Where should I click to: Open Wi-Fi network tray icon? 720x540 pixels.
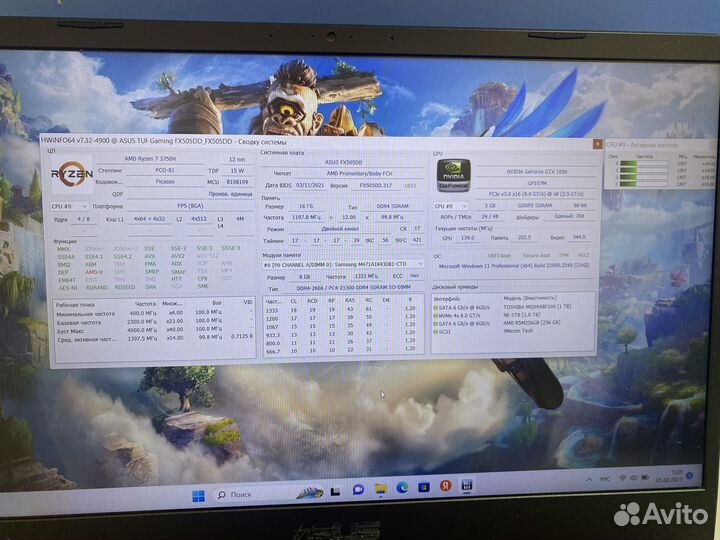tap(623, 478)
